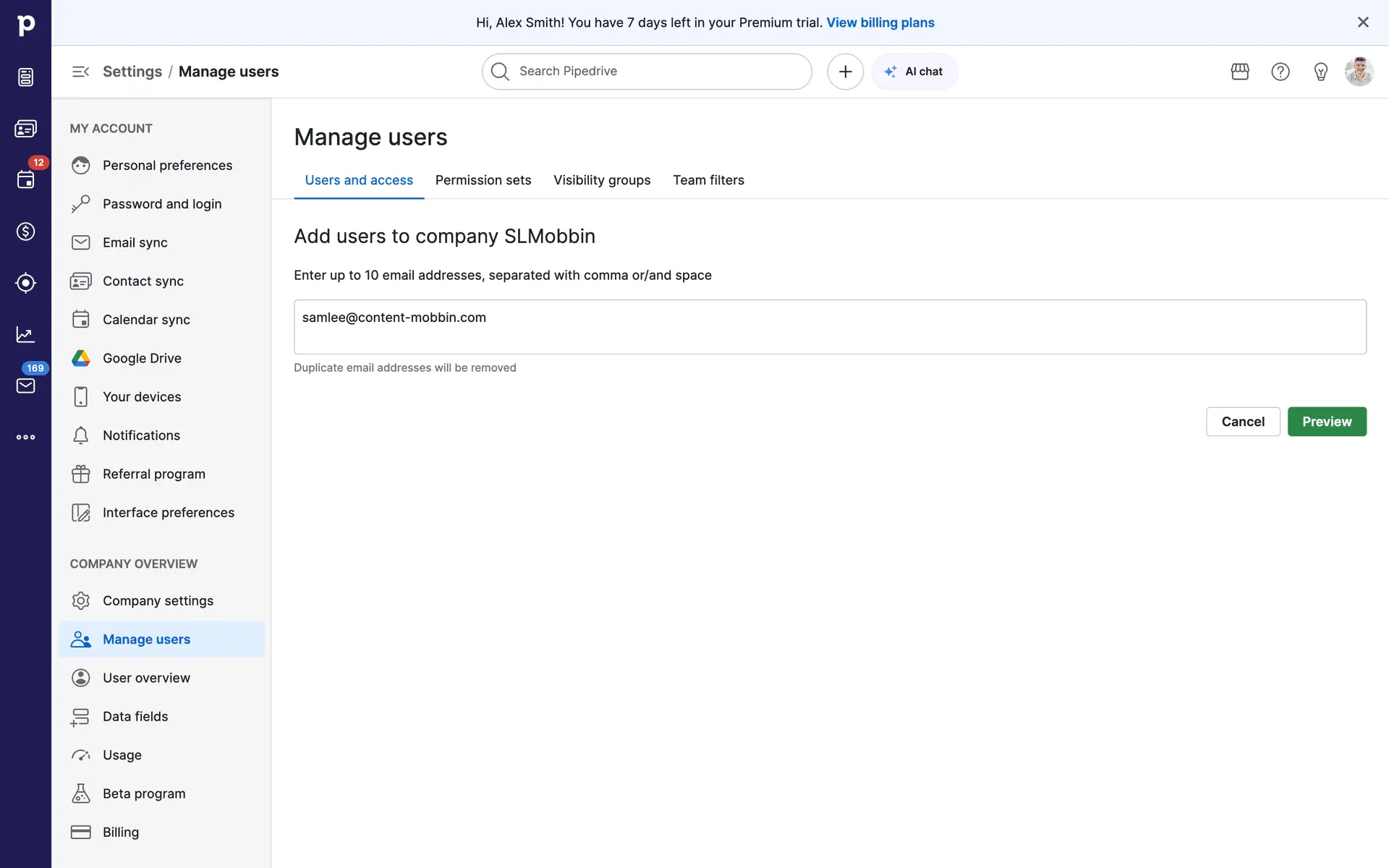Expand the More three-dots menu
Image resolution: width=1389 pixels, height=868 pixels.
(x=25, y=437)
